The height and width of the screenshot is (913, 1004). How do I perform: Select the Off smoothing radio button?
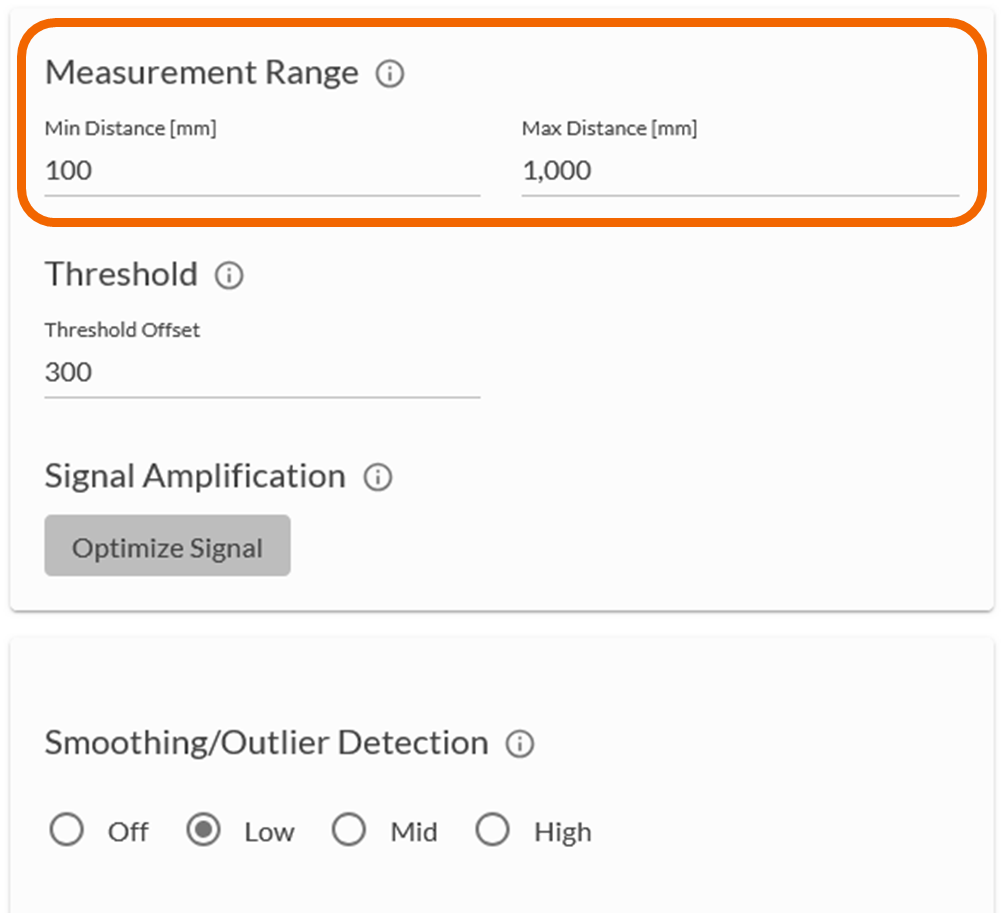click(66, 831)
